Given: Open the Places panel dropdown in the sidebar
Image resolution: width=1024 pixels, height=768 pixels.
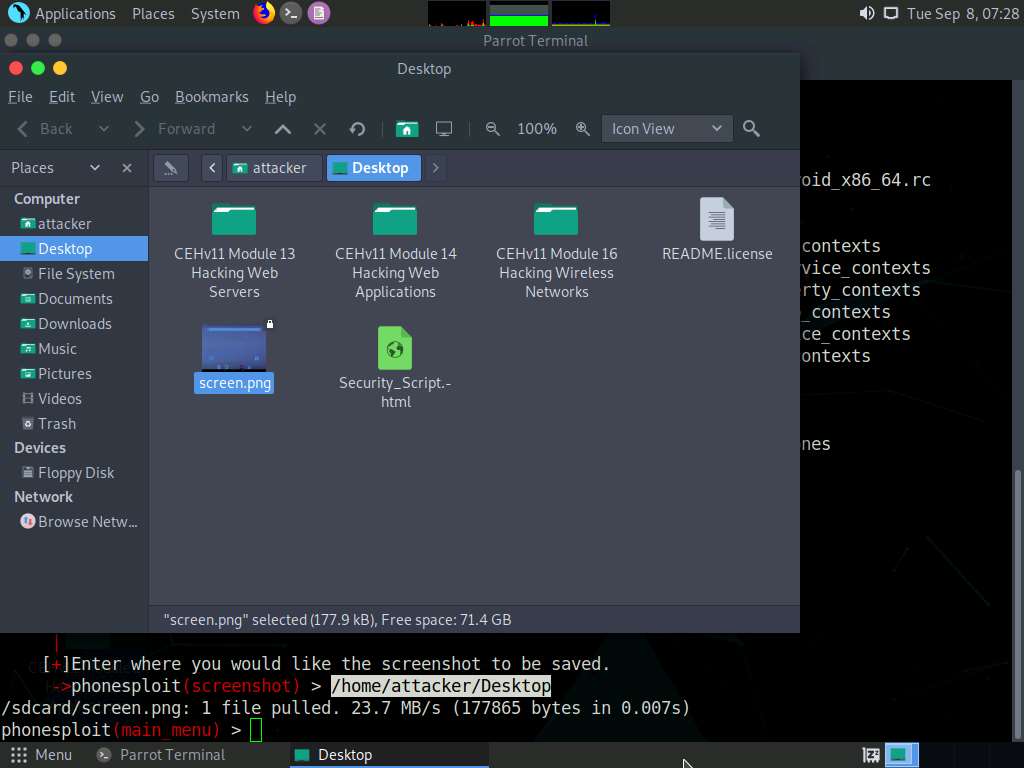Looking at the screenshot, I should click(94, 167).
